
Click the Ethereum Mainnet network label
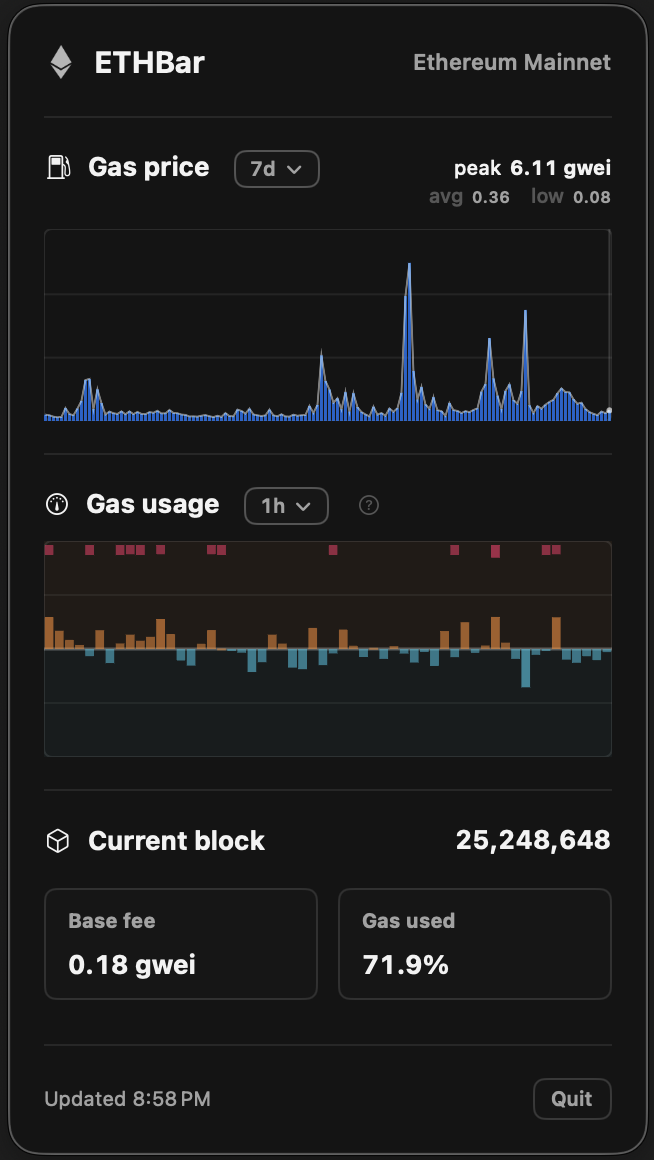(512, 62)
